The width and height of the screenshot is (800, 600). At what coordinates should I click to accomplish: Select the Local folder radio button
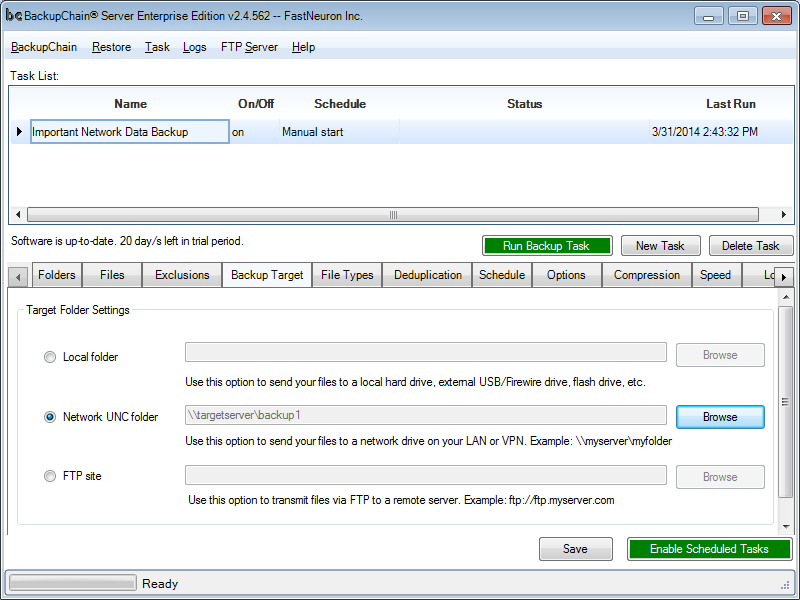point(49,357)
